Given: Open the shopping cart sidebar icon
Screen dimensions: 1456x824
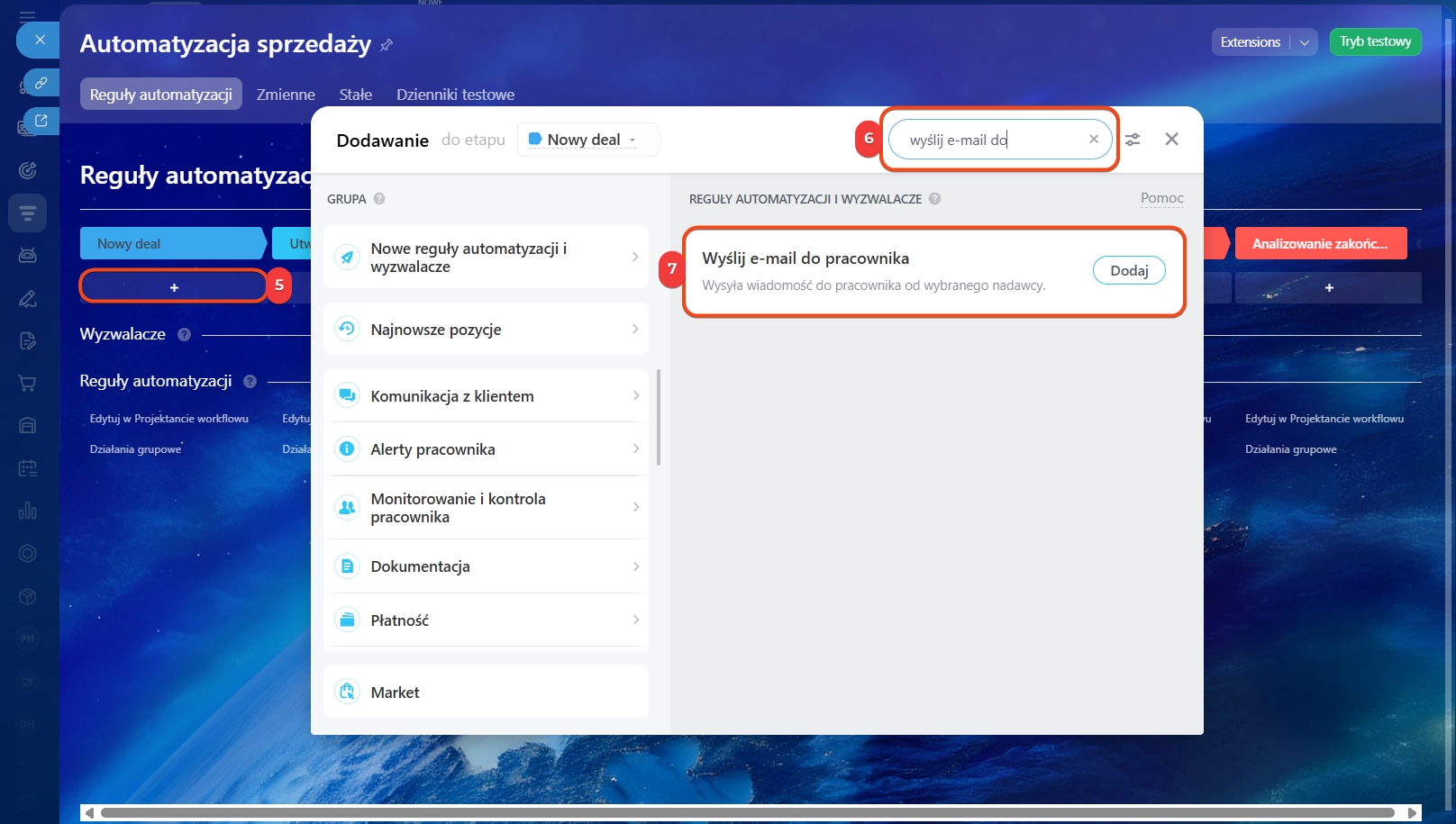Looking at the screenshot, I should [x=27, y=384].
